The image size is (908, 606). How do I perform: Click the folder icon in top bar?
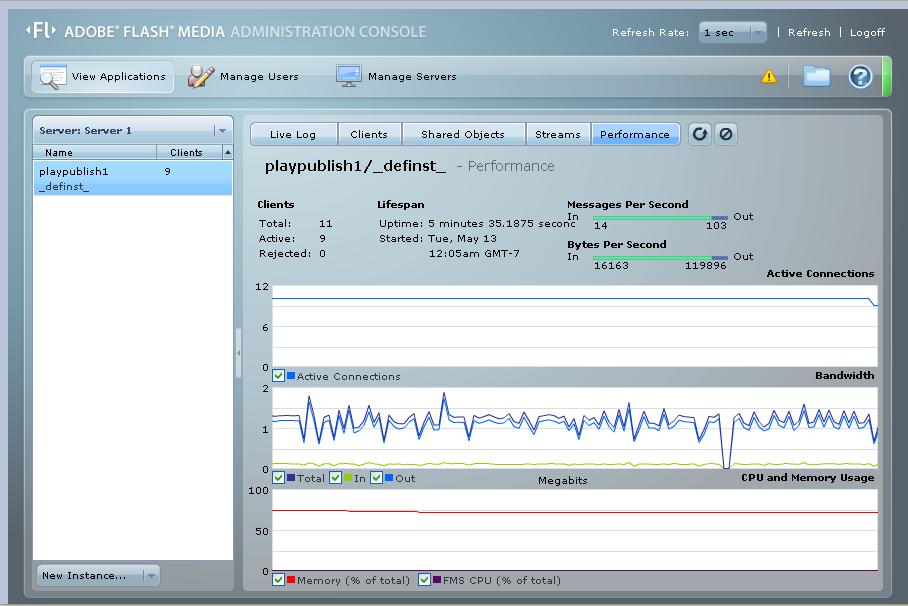817,76
